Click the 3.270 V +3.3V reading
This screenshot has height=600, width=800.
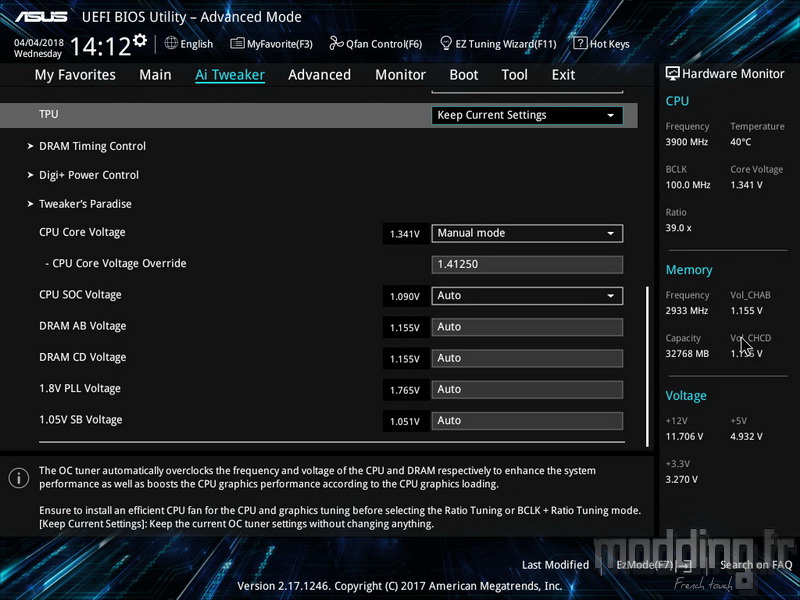point(681,480)
